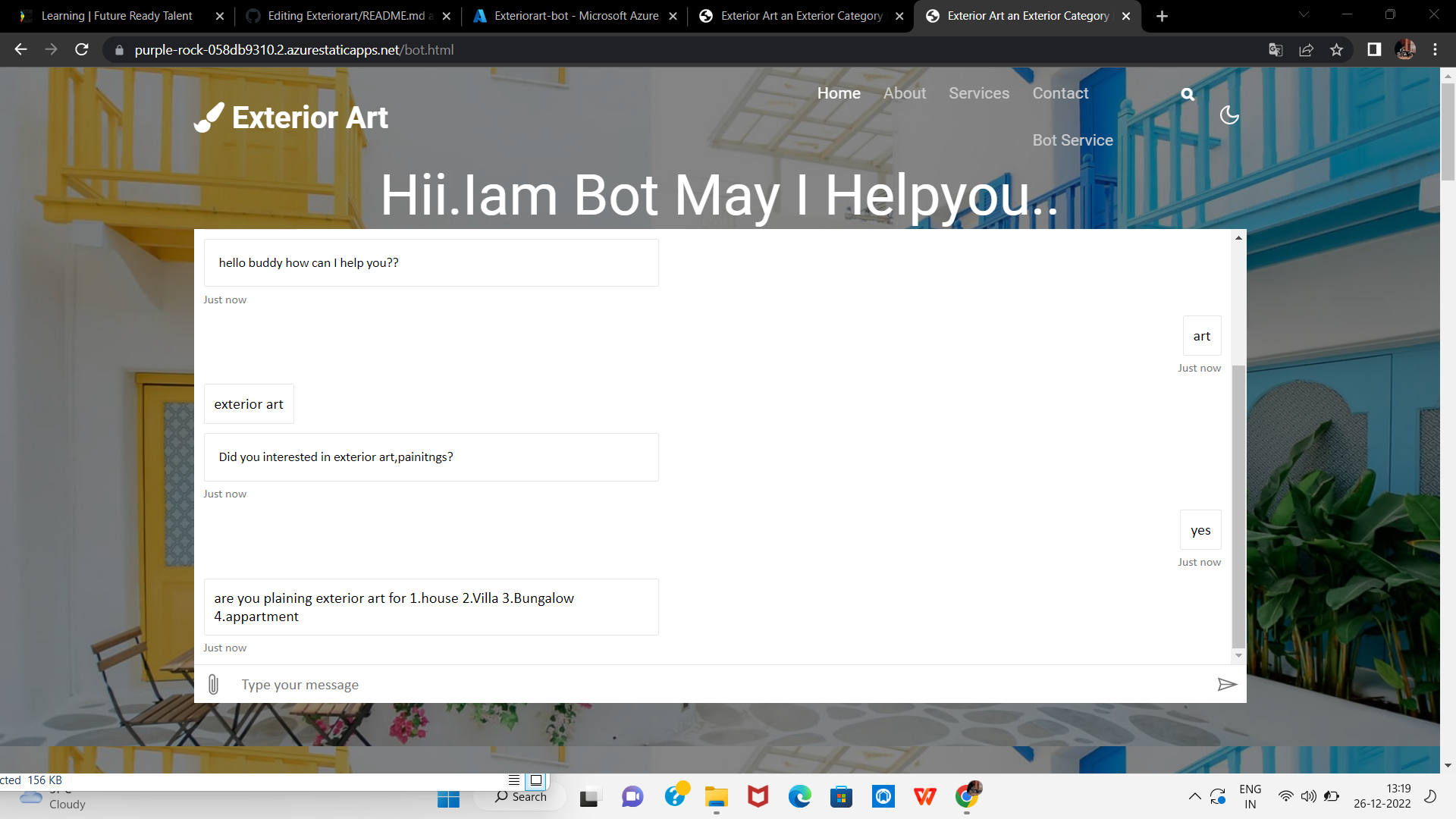The image size is (1456, 819).
Task: Open the translate page icon
Action: click(x=1276, y=50)
